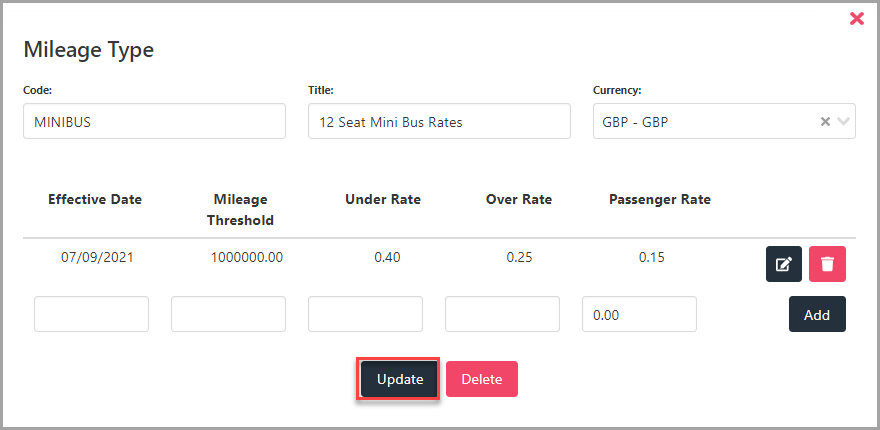
Task: Clear the GBP currency selection
Action: coord(825,121)
